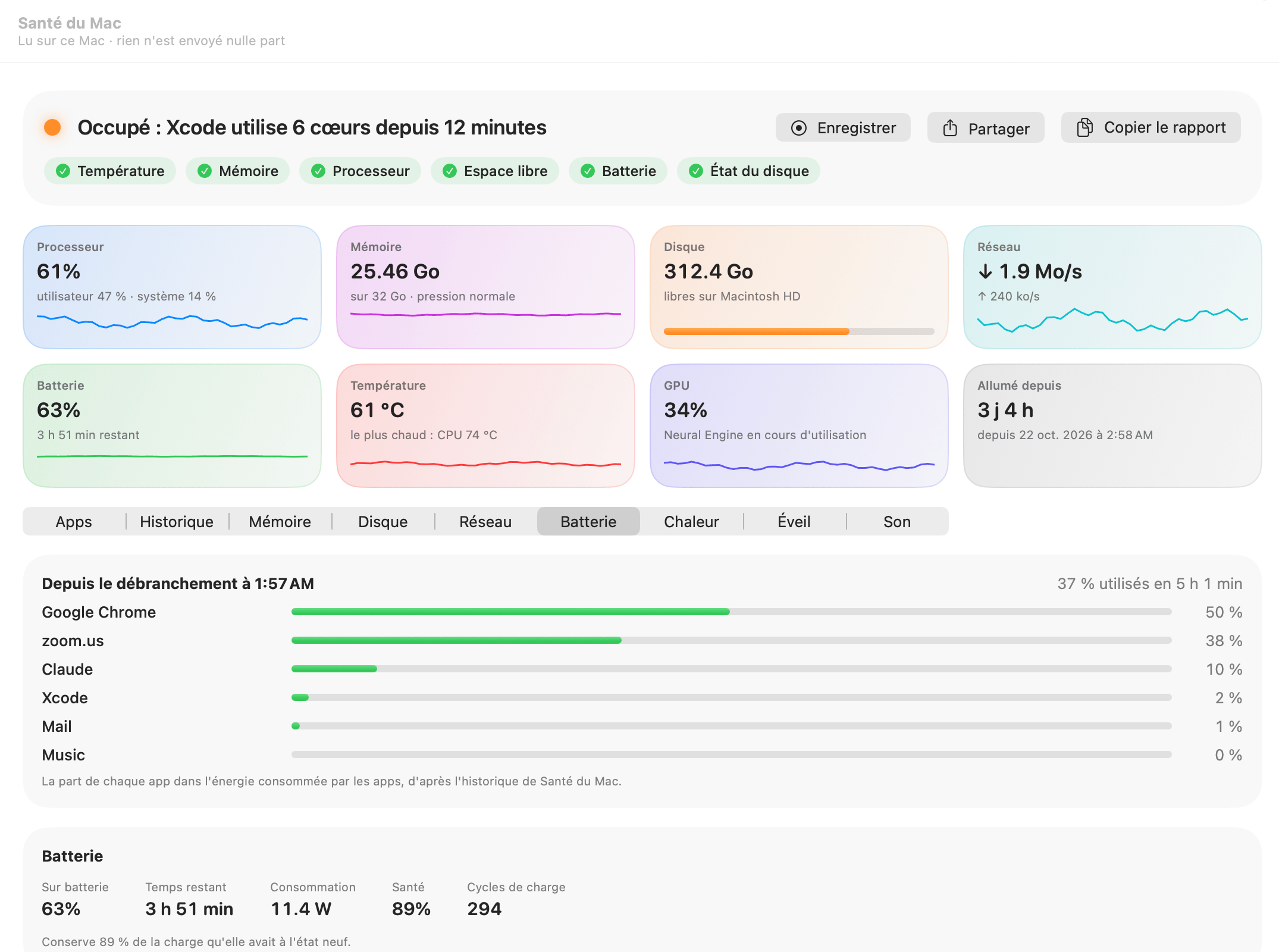Click the Enregistrer button
The image size is (1279, 952).
point(843,128)
